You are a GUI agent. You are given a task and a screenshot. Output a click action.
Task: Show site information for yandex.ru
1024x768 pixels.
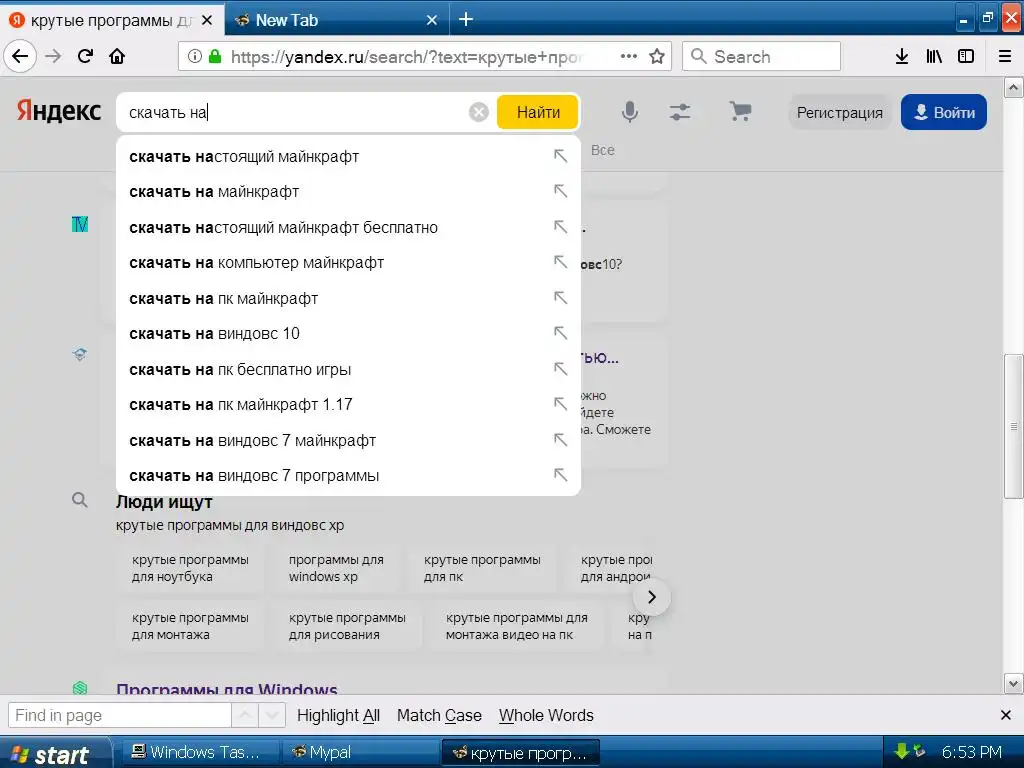click(x=195, y=56)
